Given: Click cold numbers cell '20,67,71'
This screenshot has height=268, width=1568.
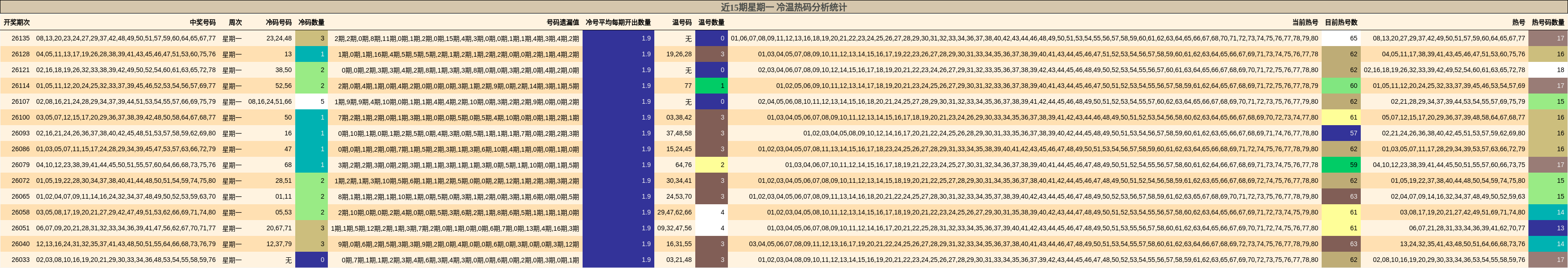Looking at the screenshot, I should [279, 228].
